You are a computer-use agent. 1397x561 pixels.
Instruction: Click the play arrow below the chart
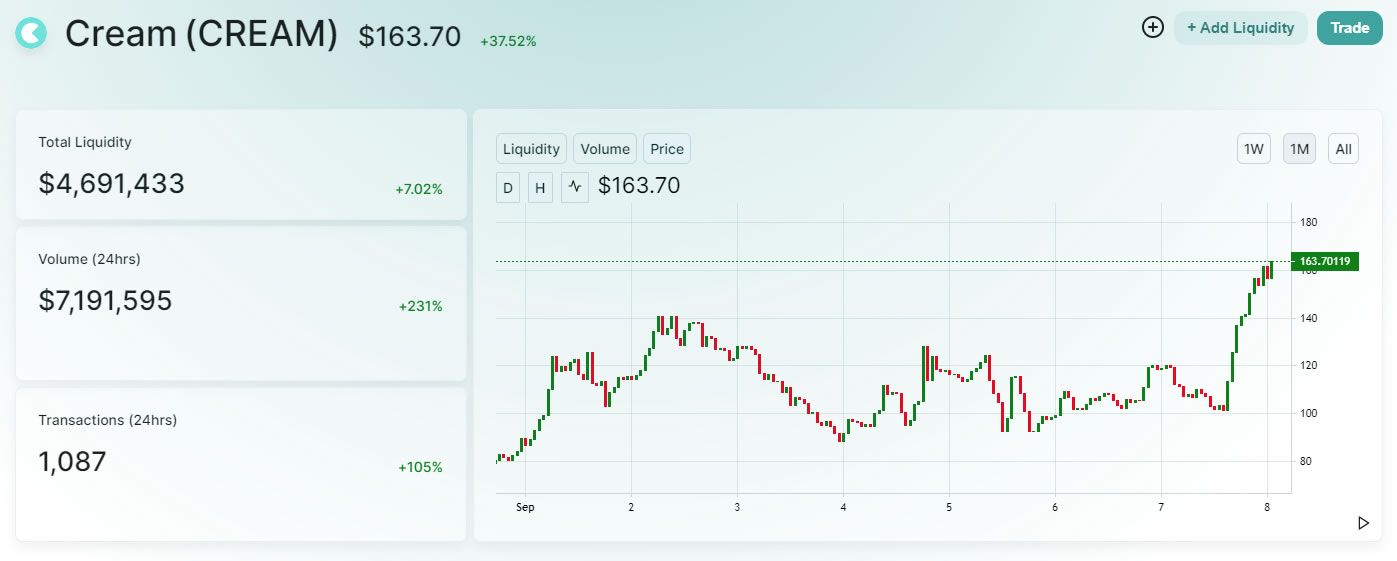coord(1363,522)
